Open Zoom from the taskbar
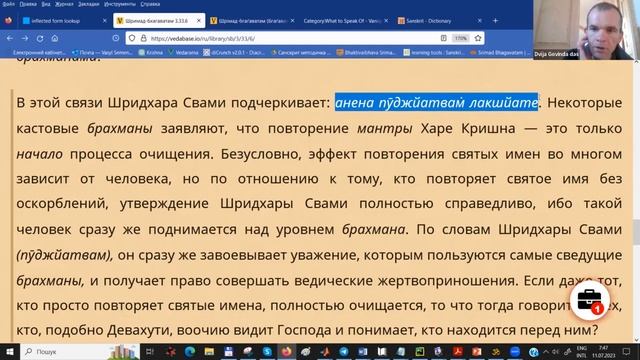Screen dimensions: 640x360 pyautogui.click(x=515, y=351)
